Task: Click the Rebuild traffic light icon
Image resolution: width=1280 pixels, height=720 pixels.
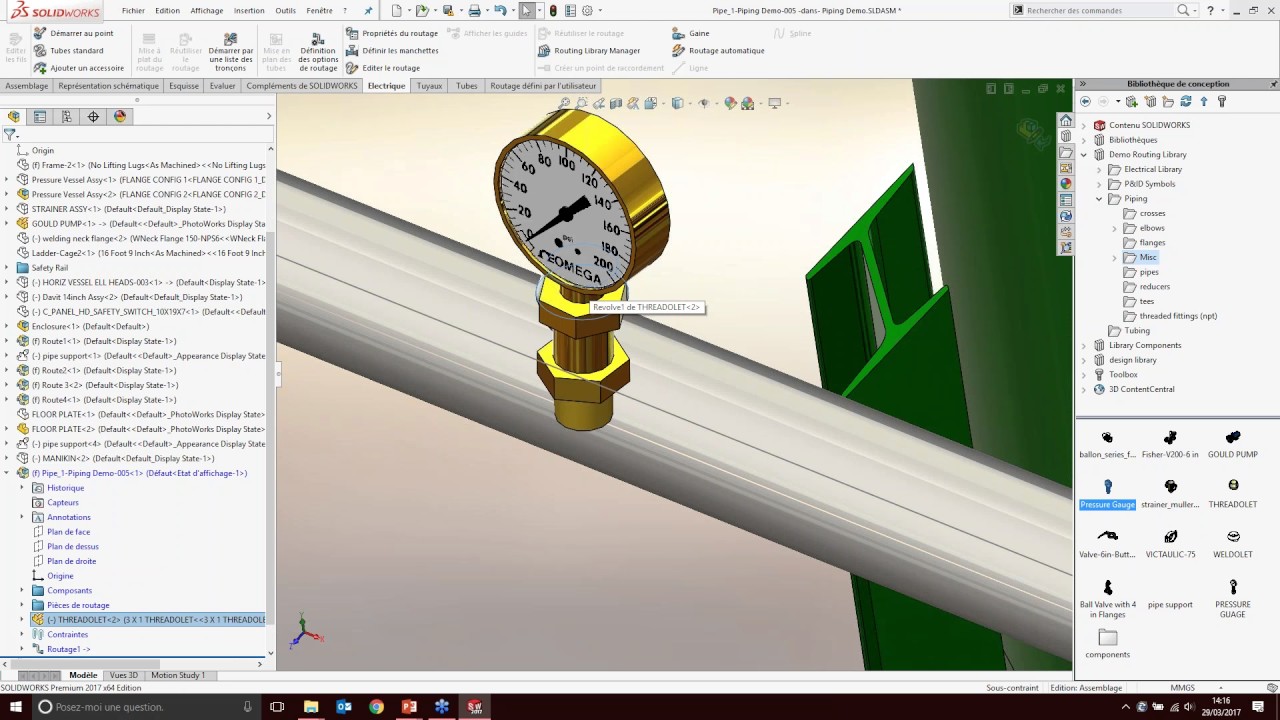Action: click(x=553, y=11)
